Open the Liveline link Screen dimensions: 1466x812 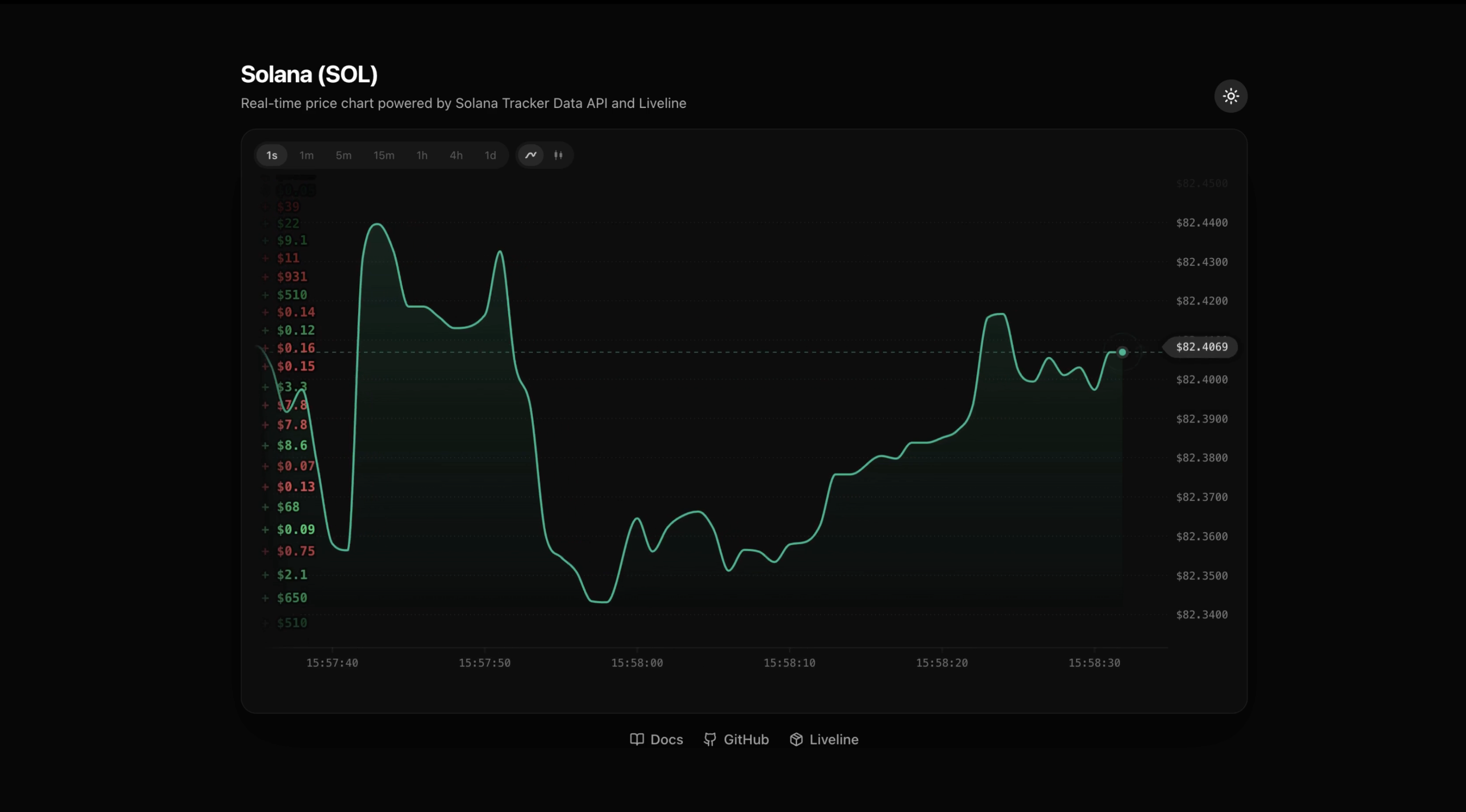[x=824, y=739]
